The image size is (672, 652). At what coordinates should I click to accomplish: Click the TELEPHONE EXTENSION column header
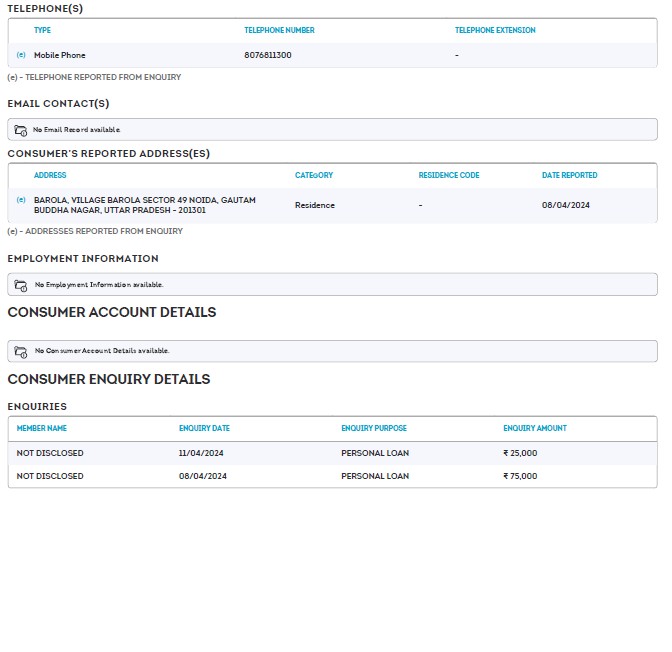click(495, 30)
